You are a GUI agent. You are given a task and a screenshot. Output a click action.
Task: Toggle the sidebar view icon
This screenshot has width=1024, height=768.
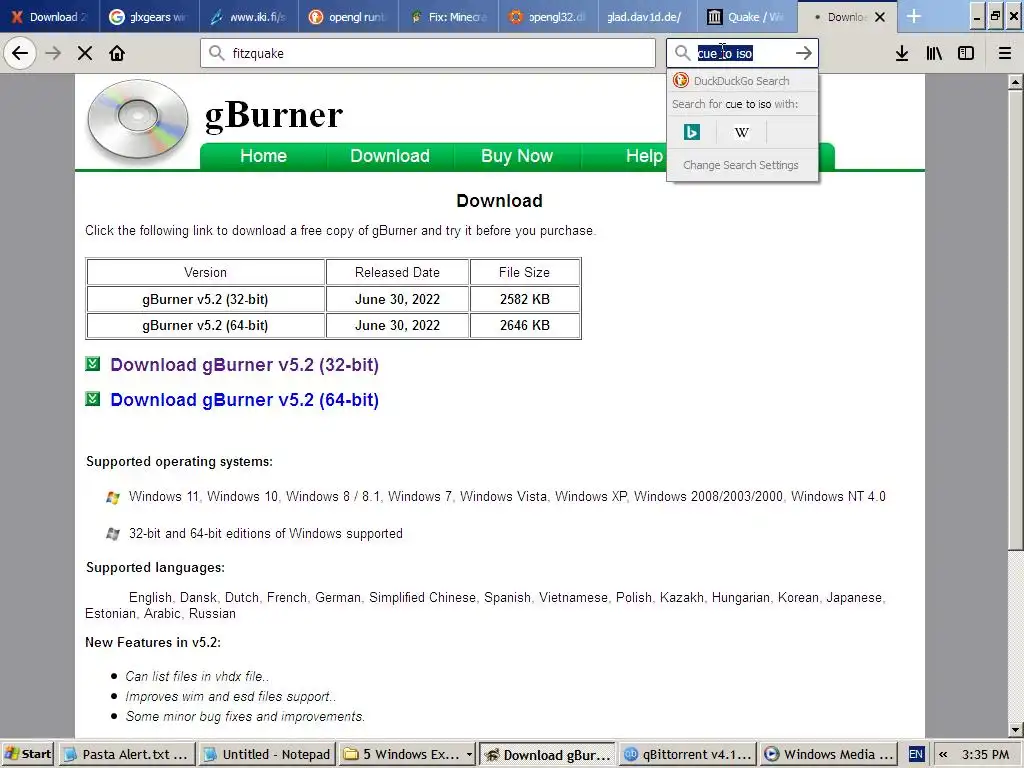[966, 53]
